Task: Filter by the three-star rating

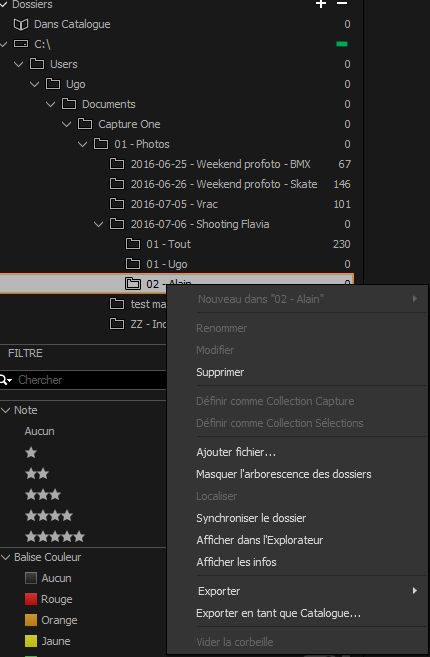Action: (43, 494)
